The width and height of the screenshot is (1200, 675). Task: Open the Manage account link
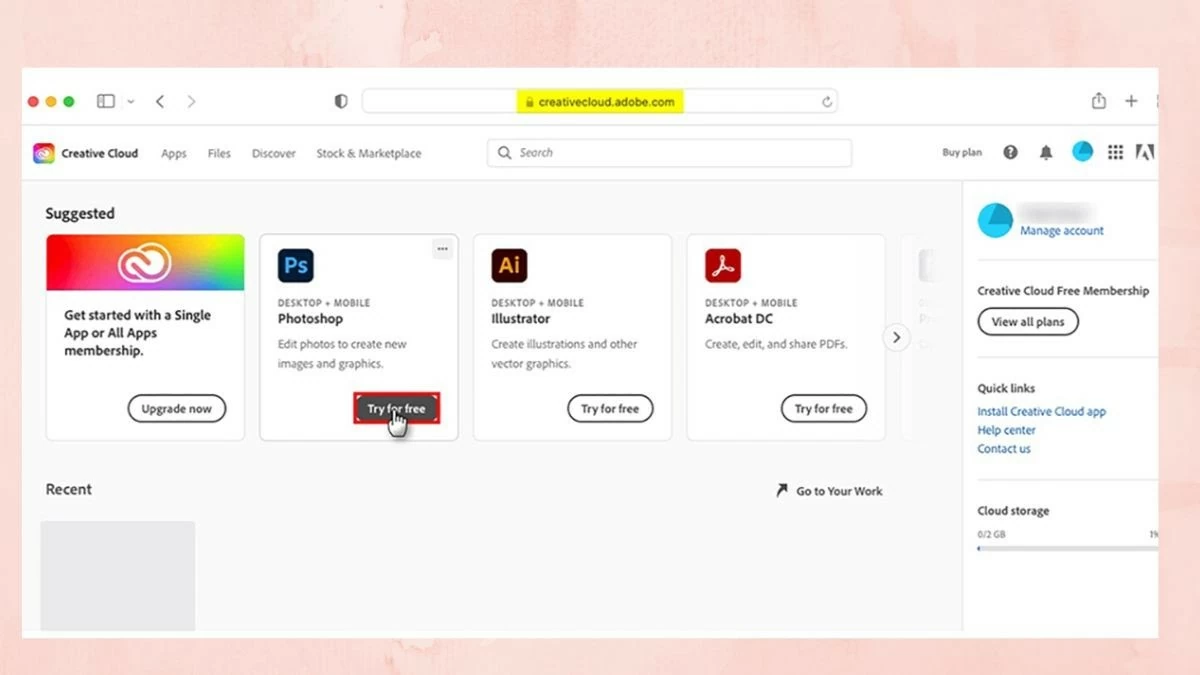pos(1061,231)
